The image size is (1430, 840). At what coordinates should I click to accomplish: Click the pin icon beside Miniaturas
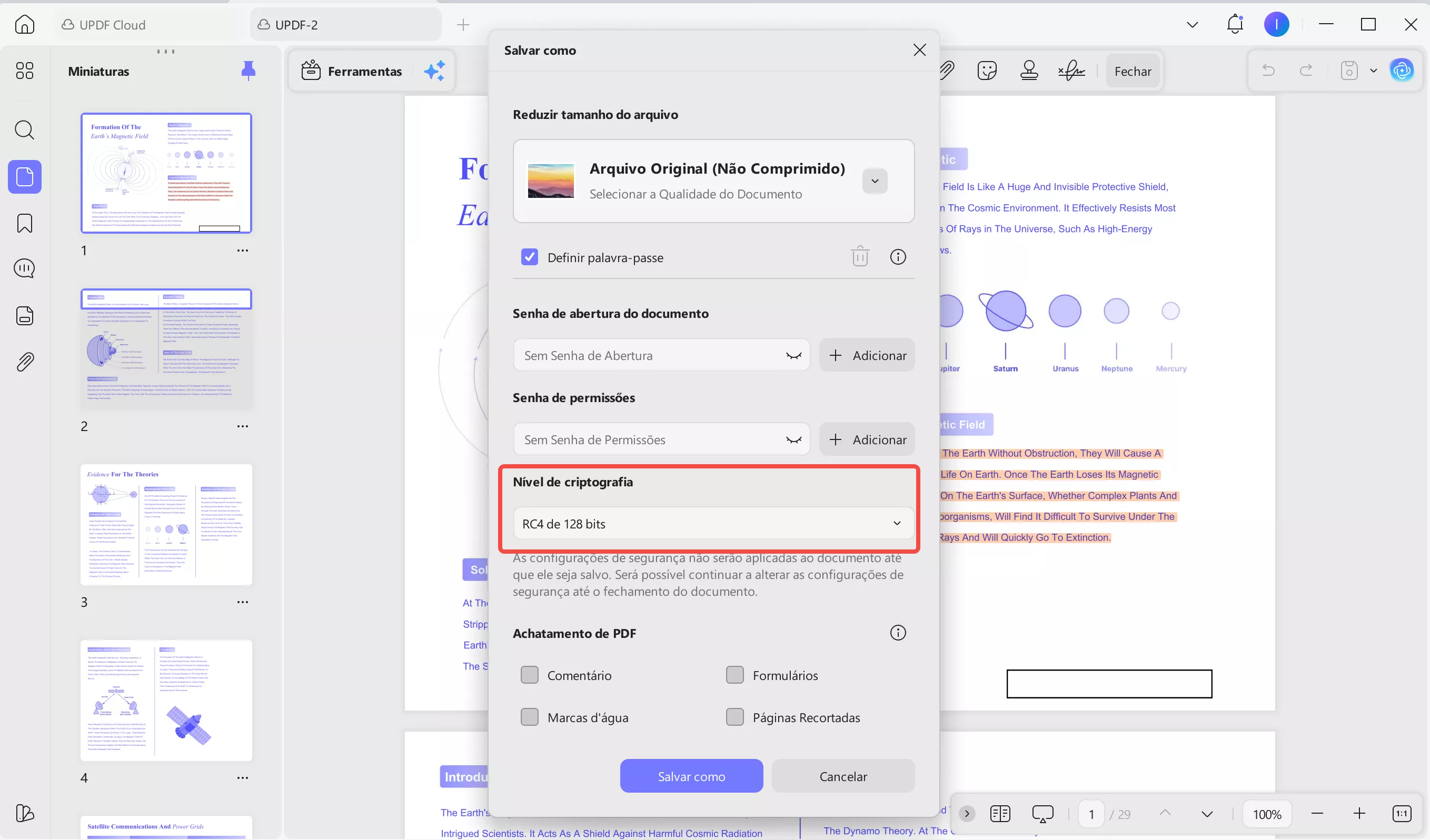point(248,71)
